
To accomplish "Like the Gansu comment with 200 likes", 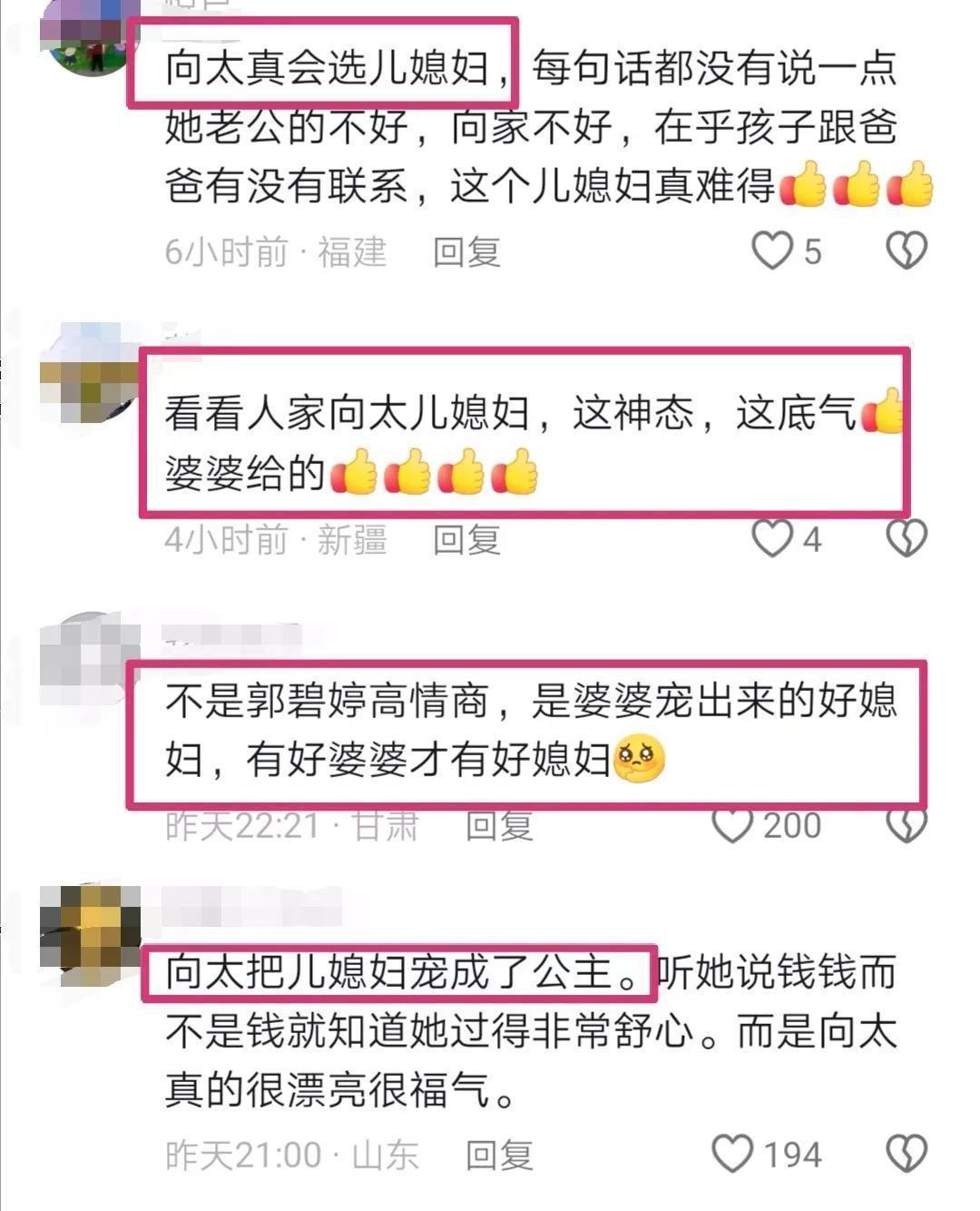I will pyautogui.click(x=732, y=824).
